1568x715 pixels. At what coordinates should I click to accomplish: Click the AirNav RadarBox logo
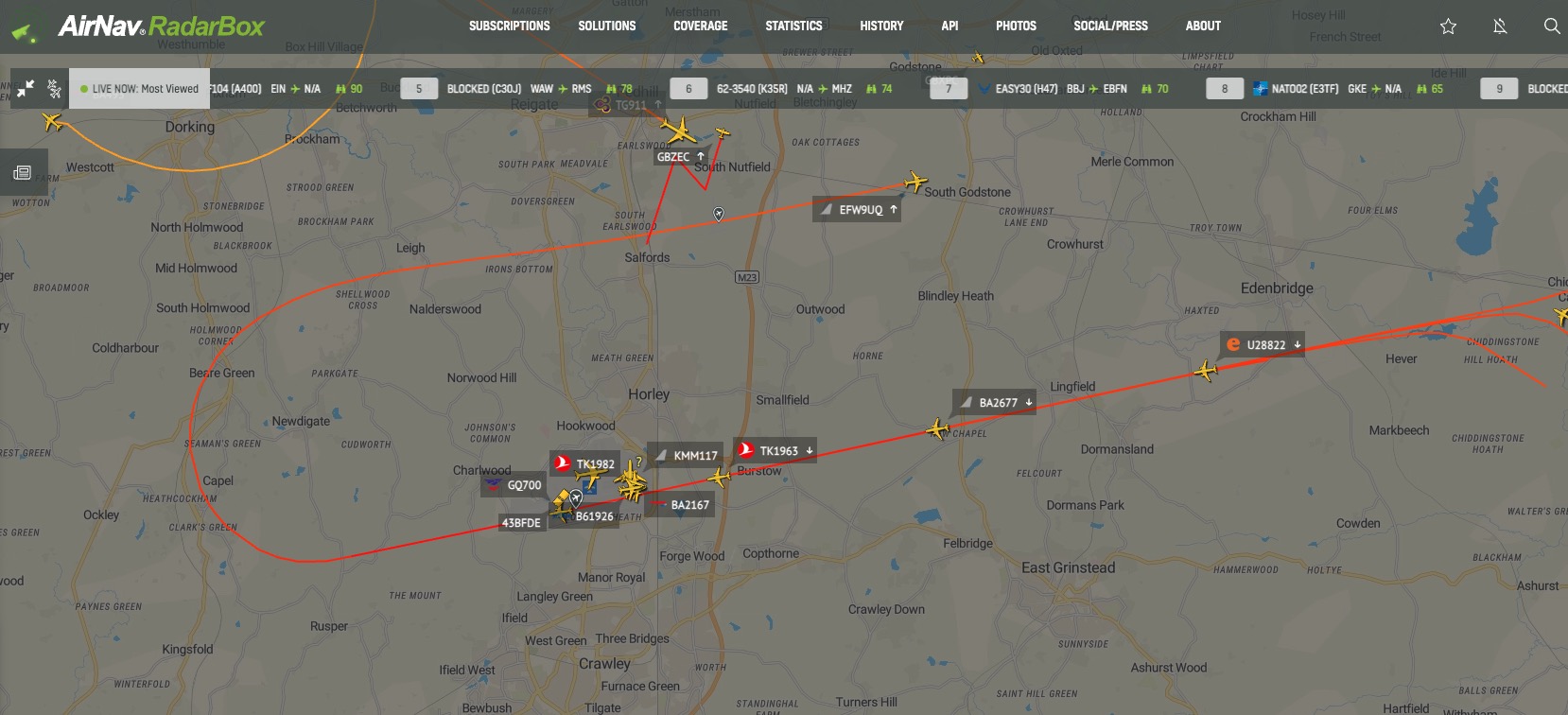[138, 27]
